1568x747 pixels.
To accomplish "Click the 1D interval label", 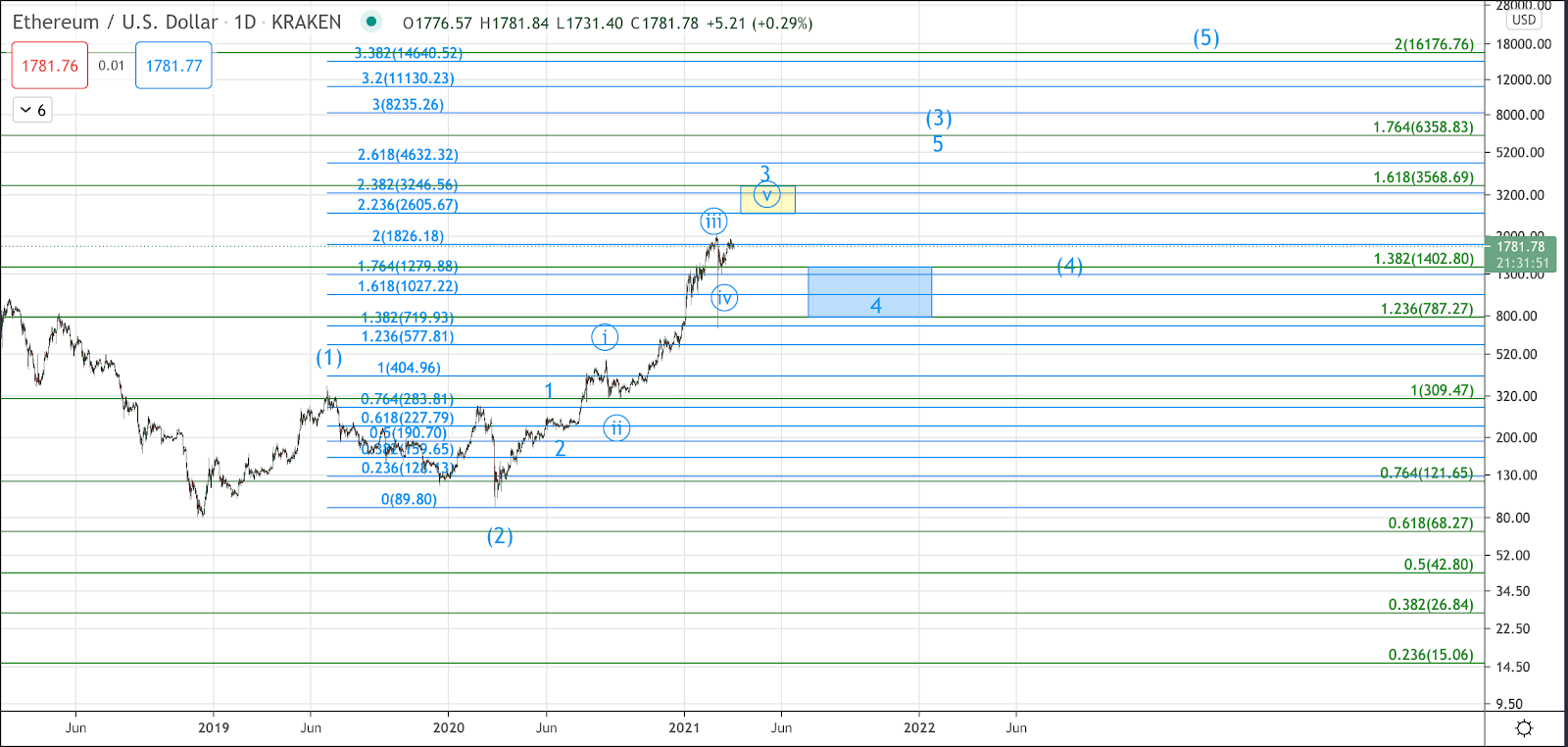I will tap(245, 23).
